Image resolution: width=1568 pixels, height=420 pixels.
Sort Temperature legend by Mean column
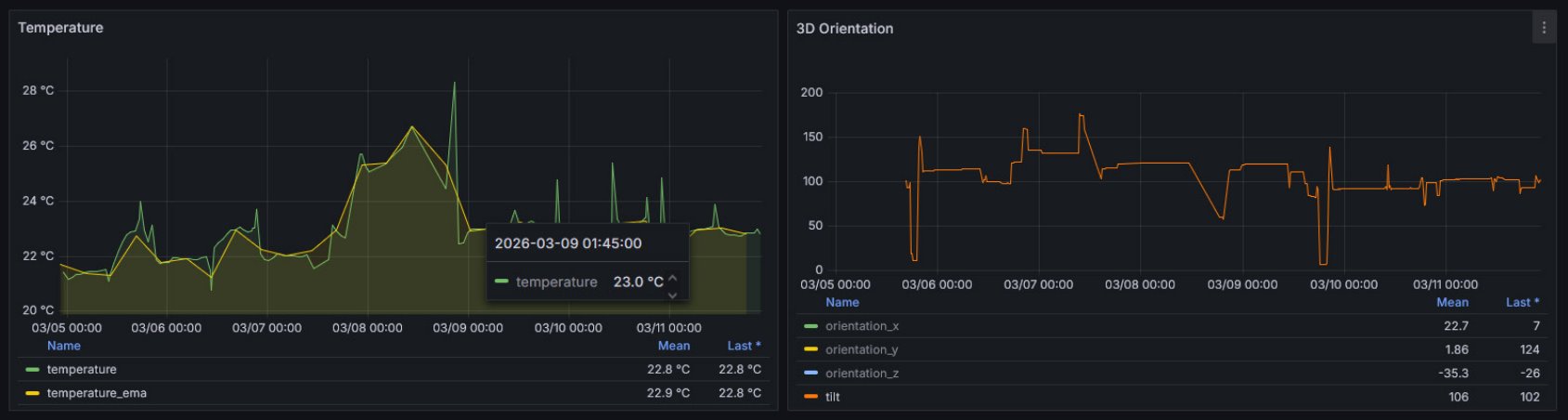[673, 346]
